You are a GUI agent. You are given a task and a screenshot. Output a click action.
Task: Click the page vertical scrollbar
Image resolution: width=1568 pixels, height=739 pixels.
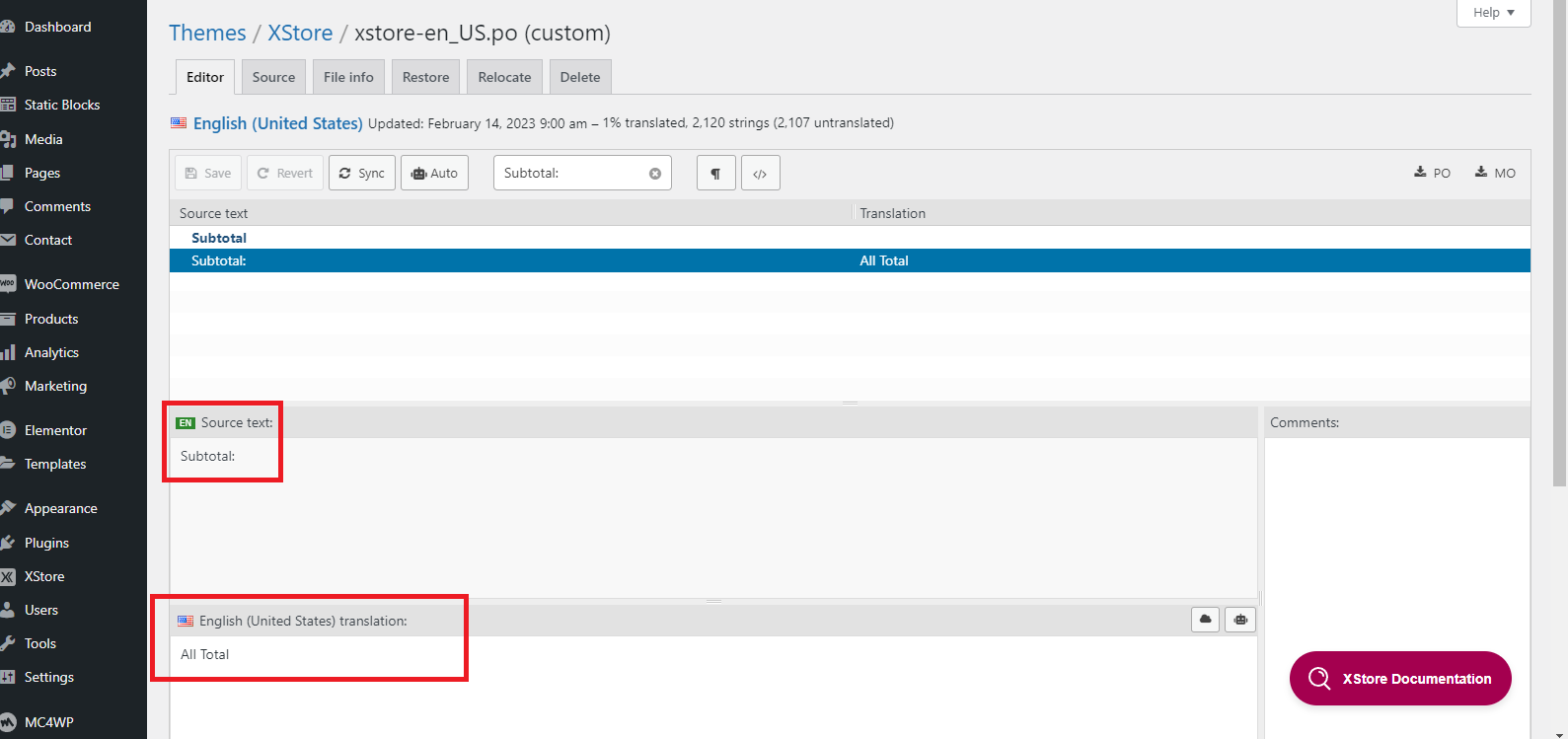(1559, 243)
